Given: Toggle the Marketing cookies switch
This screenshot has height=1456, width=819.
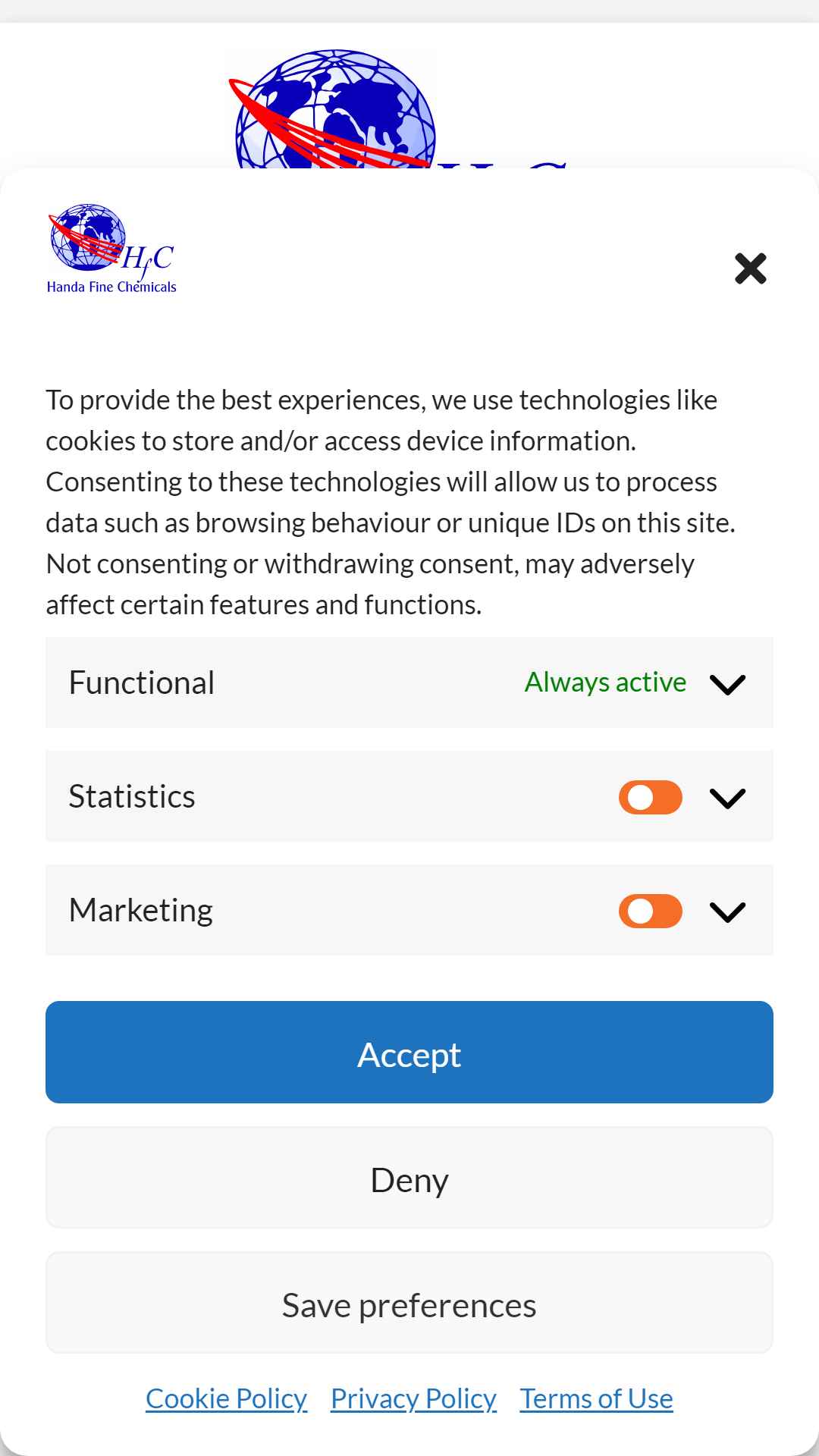Looking at the screenshot, I should point(651,911).
